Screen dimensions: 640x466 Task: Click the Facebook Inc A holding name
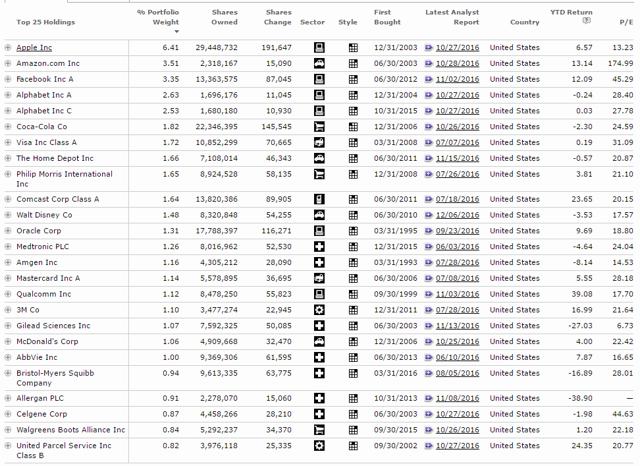click(45, 80)
